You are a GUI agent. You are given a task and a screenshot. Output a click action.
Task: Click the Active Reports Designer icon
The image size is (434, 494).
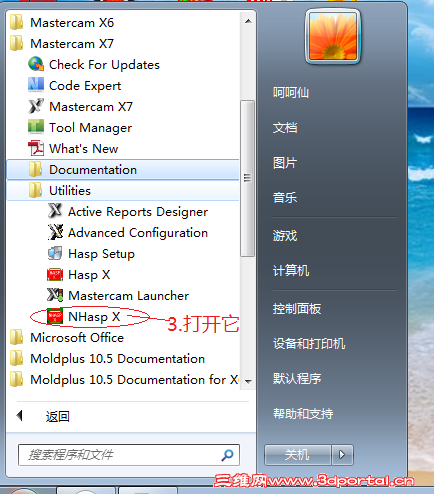tap(55, 211)
